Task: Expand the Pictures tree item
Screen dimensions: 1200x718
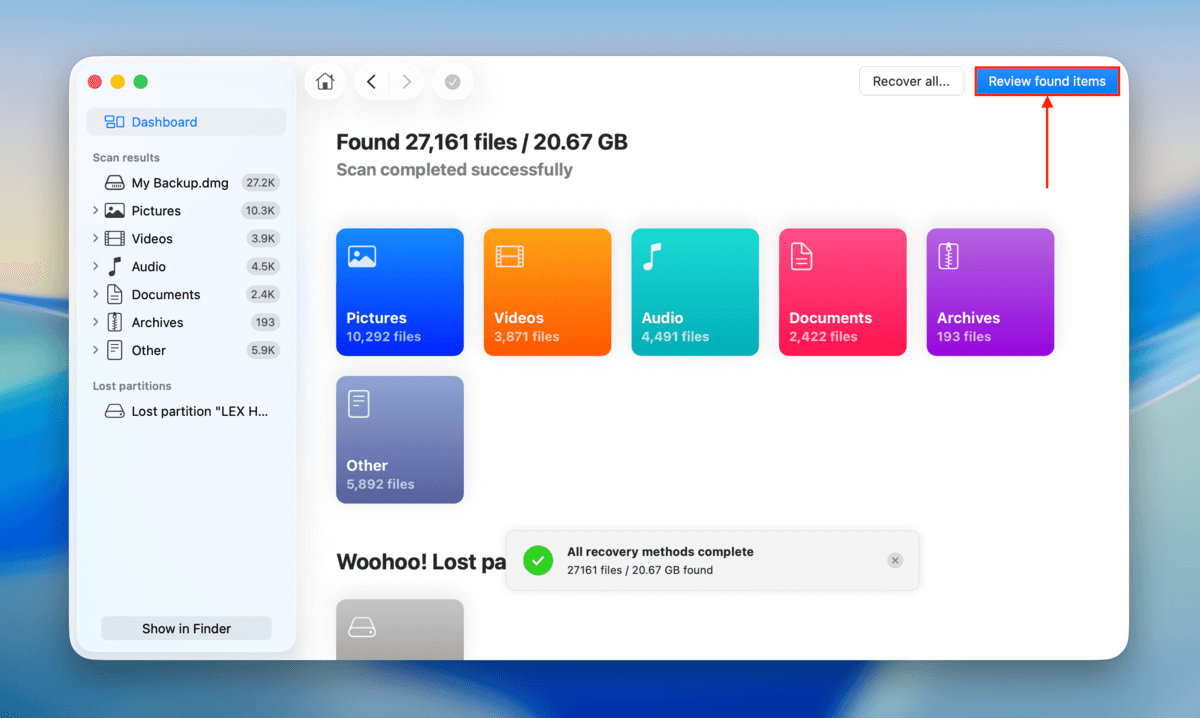Action: tap(95, 211)
